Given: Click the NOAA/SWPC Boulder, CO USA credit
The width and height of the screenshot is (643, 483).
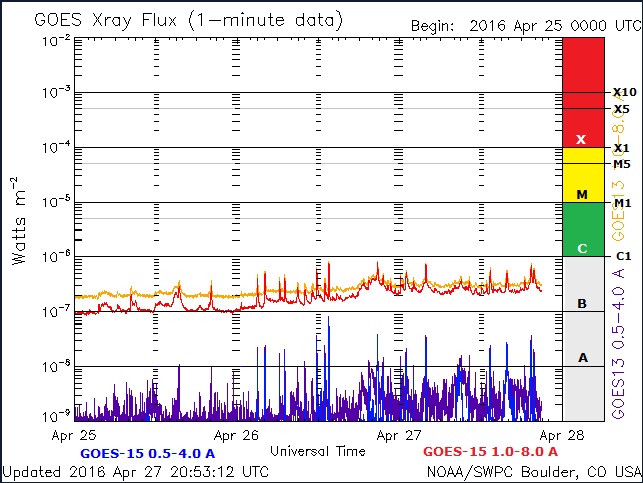Looking at the screenshot, I should point(534,471).
